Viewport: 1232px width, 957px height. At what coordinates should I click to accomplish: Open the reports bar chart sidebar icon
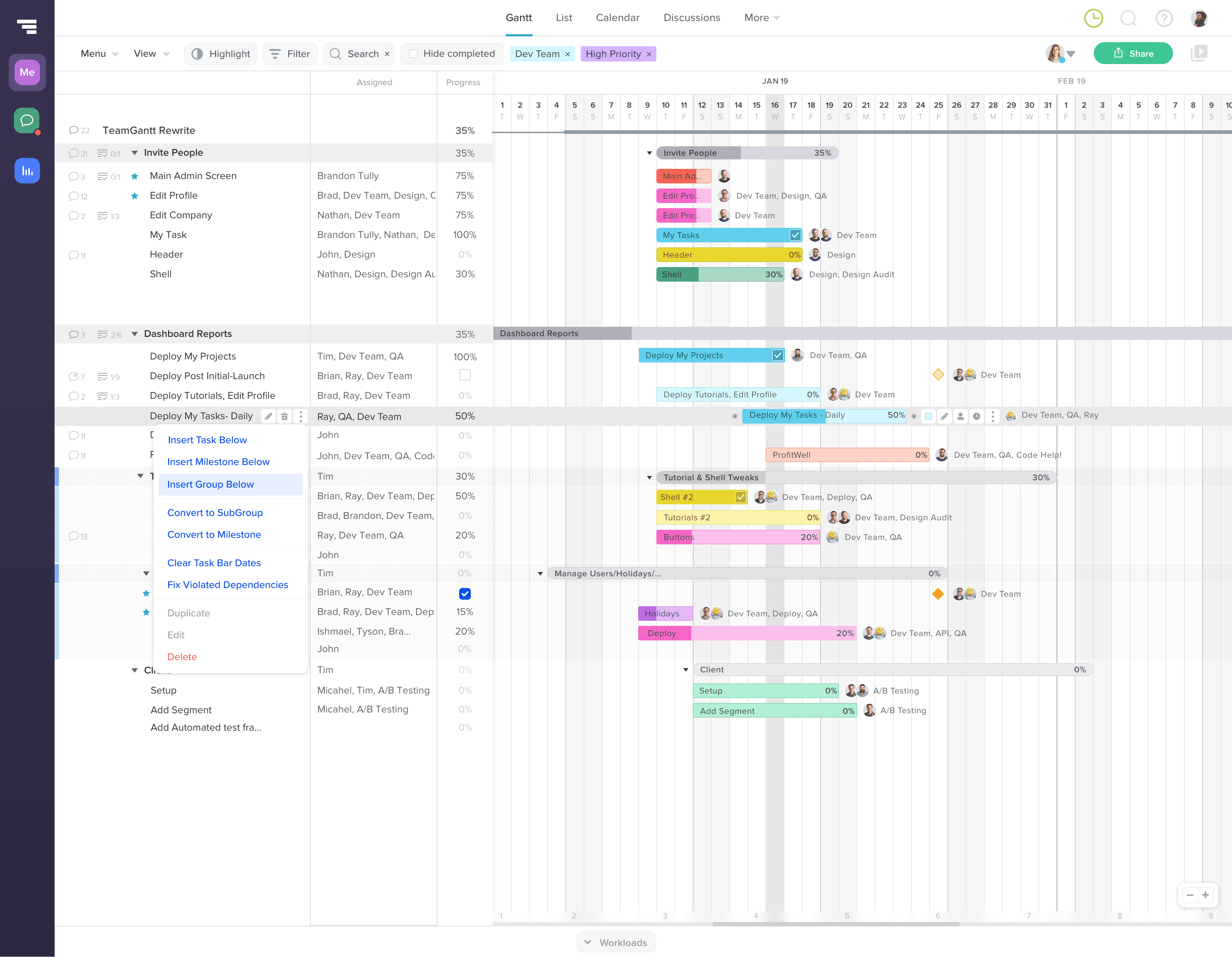(27, 170)
